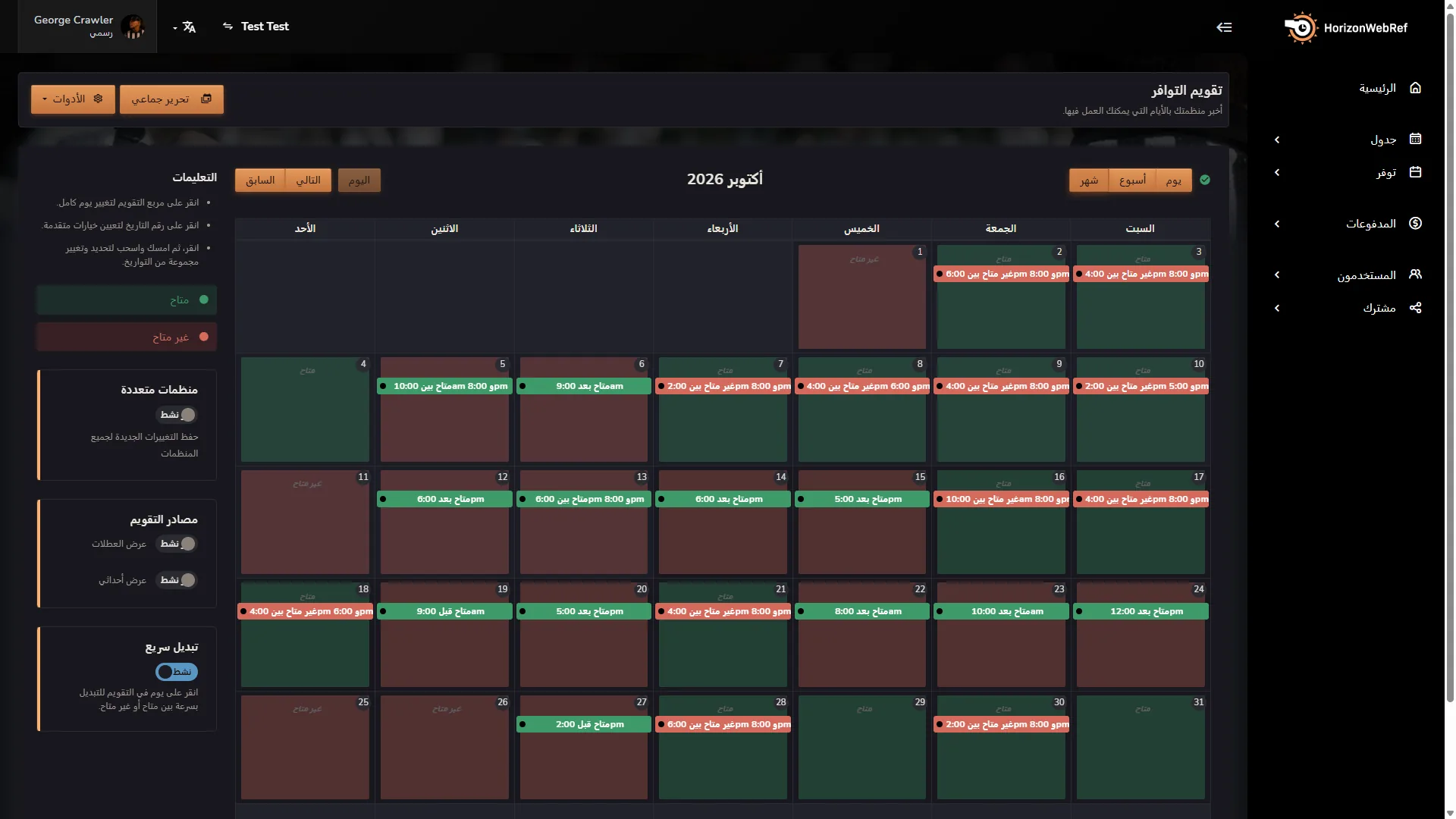Click the 12:00 event on October 24

(1141, 611)
